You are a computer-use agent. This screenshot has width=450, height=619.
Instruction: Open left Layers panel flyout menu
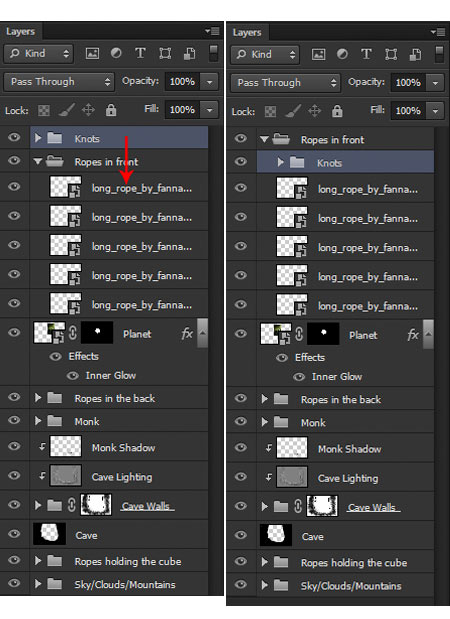coord(212,31)
